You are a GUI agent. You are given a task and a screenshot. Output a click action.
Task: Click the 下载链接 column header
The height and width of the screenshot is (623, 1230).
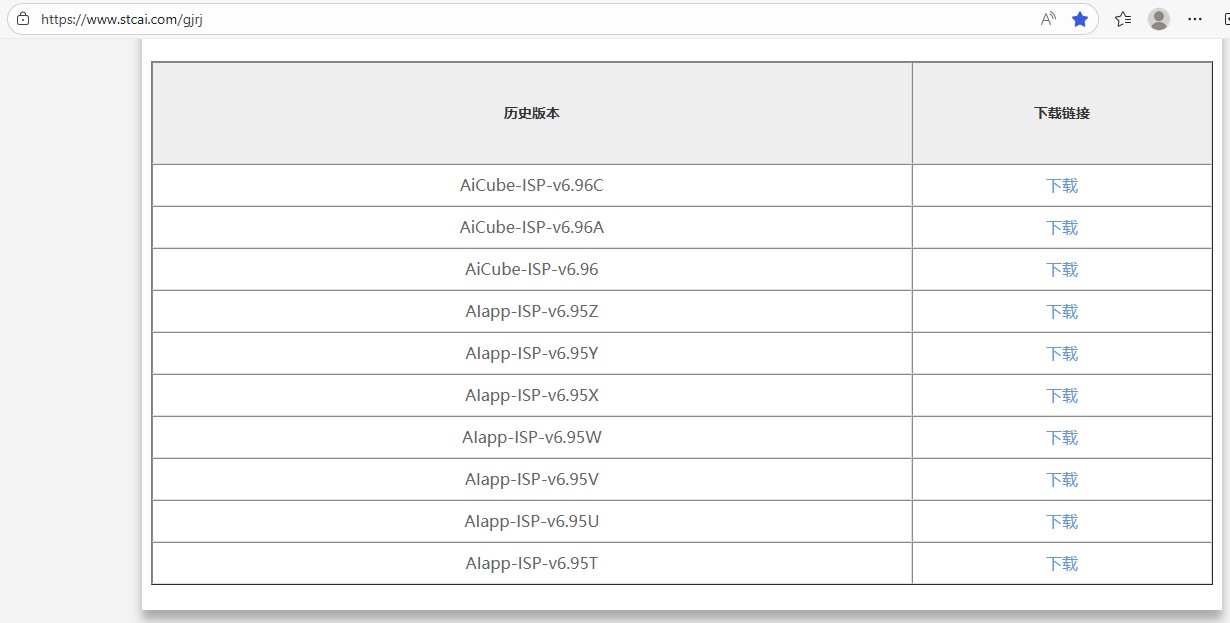(1062, 114)
